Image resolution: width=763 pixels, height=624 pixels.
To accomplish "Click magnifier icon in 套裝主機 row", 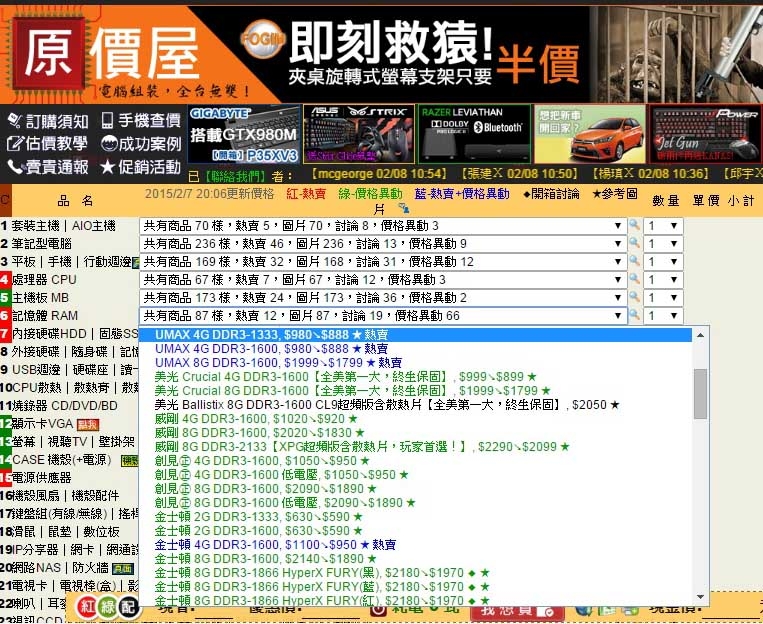I will pyautogui.click(x=634, y=225).
